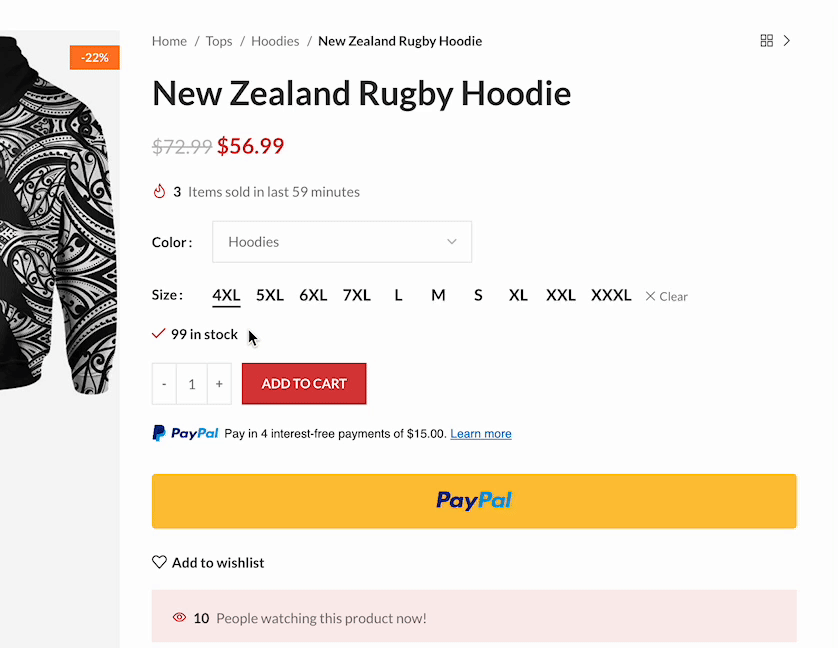This screenshot has width=838, height=648.
Task: Click the yellow PayPal checkout button
Action: [x=474, y=501]
